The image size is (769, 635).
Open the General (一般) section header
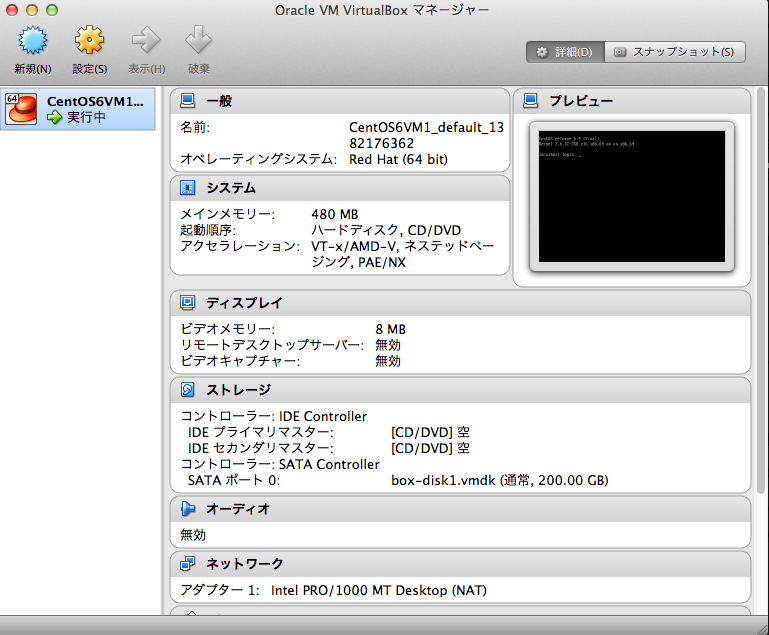coord(340,101)
